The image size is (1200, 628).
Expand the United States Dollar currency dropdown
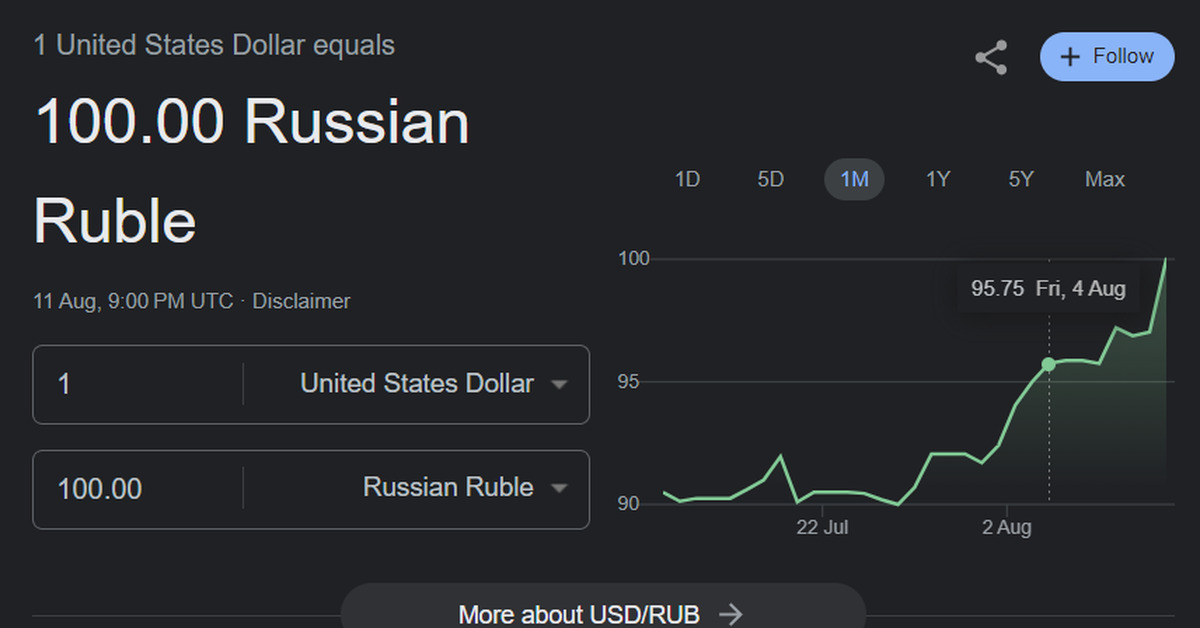tap(559, 384)
